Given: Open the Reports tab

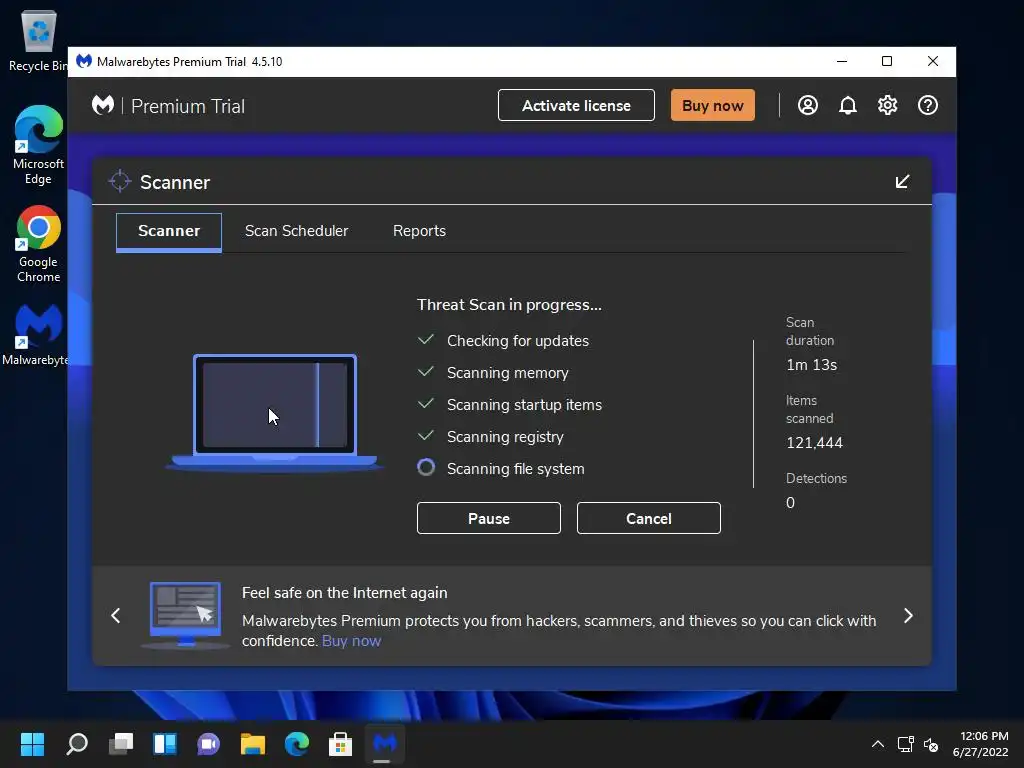Looking at the screenshot, I should click(419, 231).
